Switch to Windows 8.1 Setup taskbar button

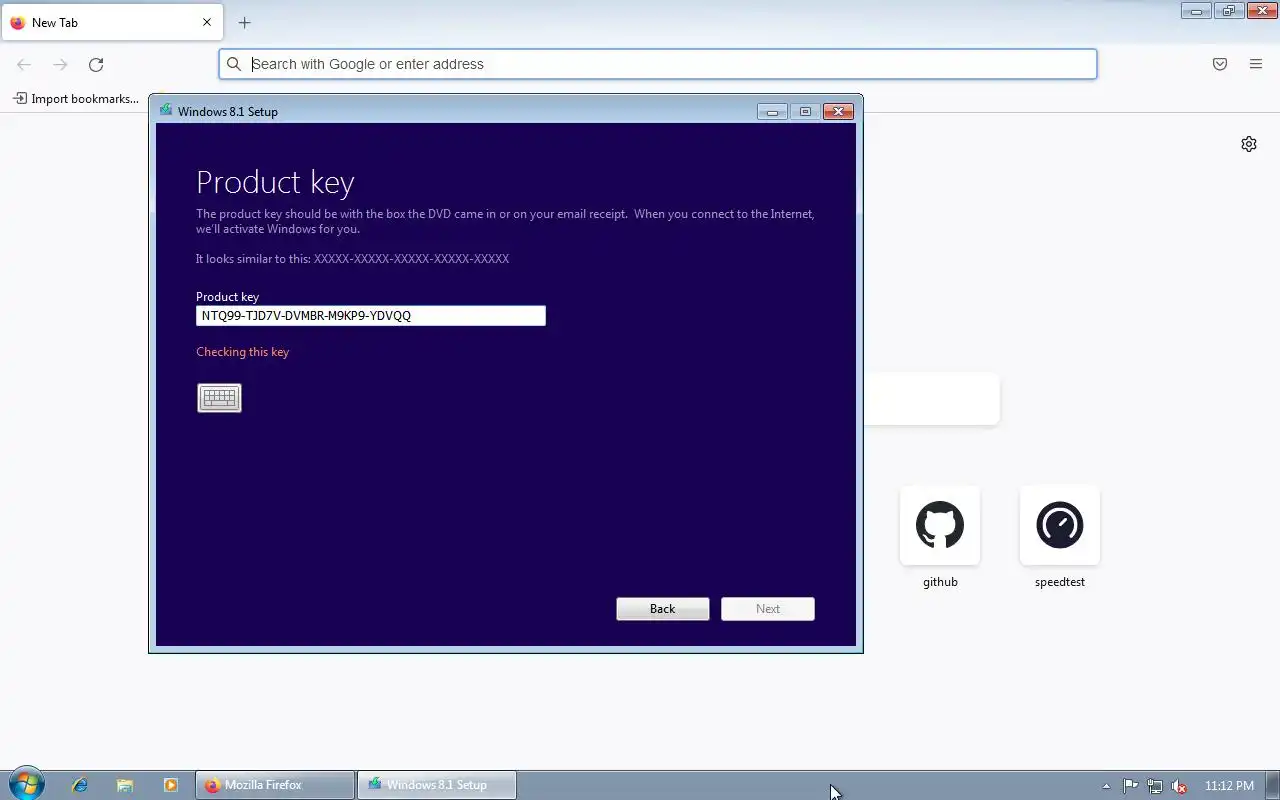click(x=437, y=785)
